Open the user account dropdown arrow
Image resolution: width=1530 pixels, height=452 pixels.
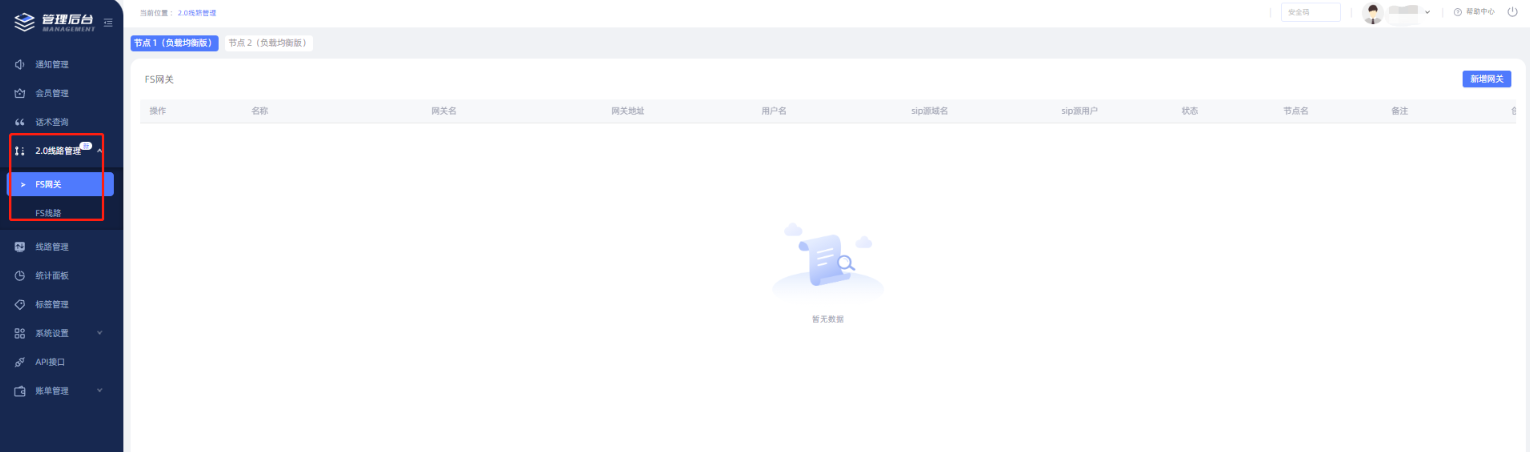click(1427, 12)
